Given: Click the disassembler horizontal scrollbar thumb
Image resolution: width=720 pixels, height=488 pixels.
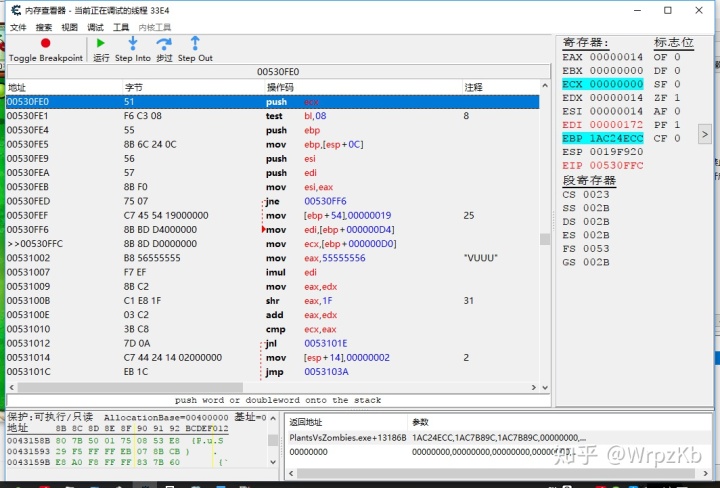Looking at the screenshot, I should (x=130, y=387).
